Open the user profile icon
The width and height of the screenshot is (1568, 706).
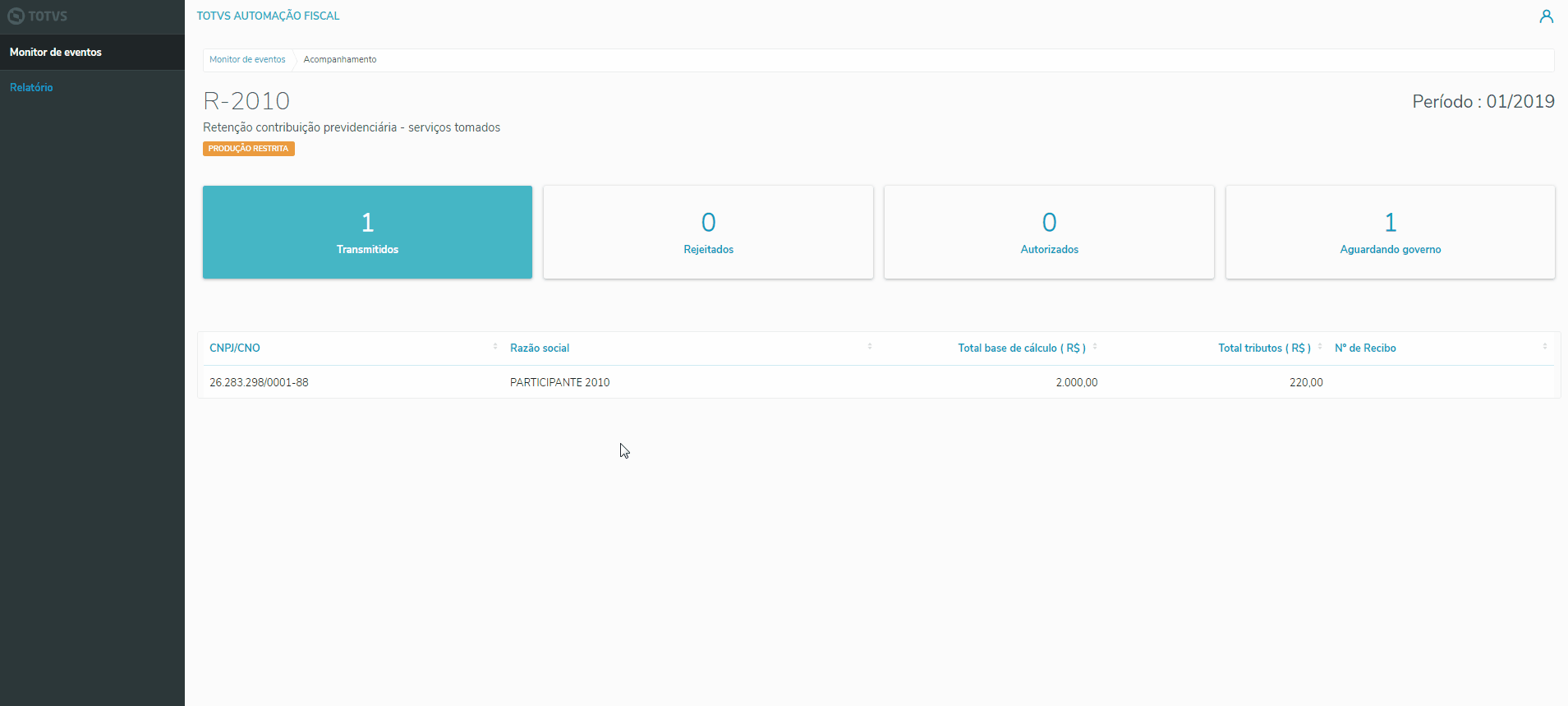(x=1546, y=16)
